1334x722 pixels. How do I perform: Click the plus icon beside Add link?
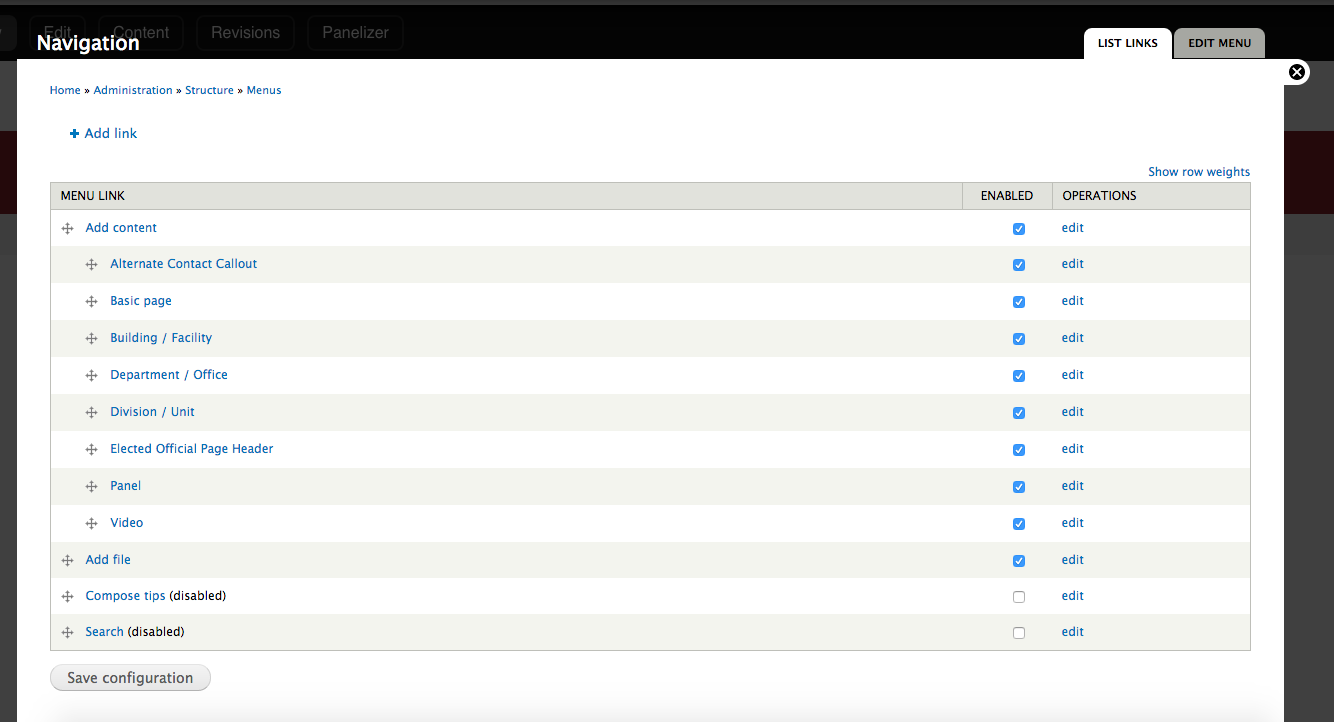coord(74,134)
